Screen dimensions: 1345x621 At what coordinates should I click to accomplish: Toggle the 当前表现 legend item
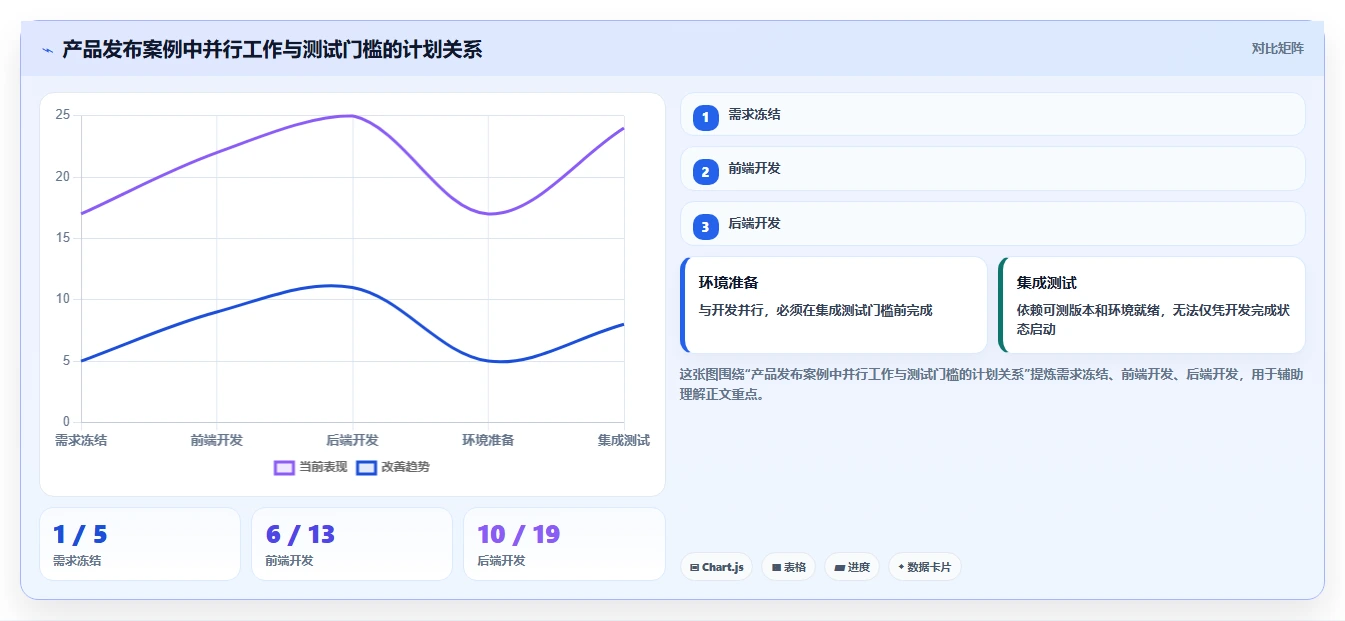coord(311,467)
